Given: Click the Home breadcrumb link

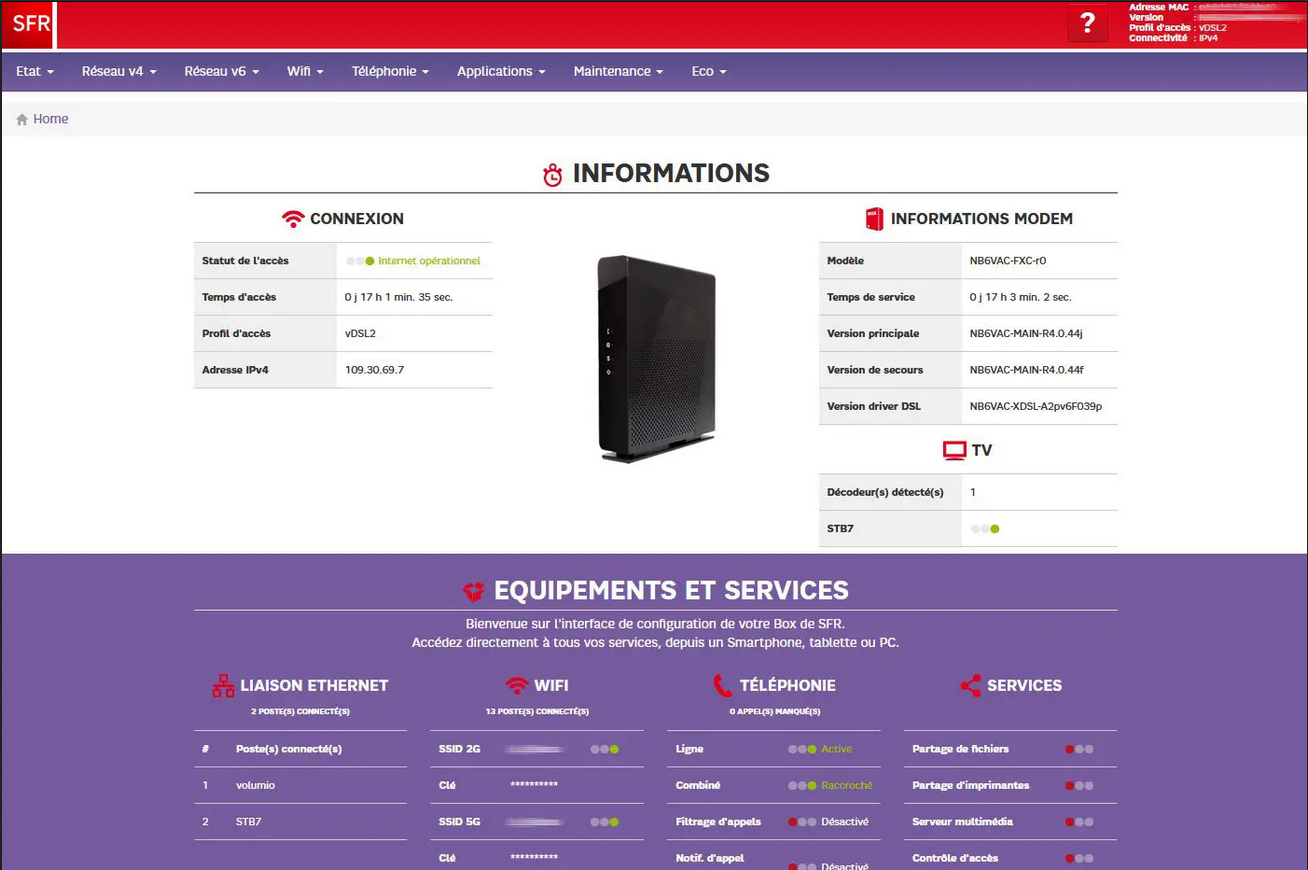Looking at the screenshot, I should click(x=51, y=119).
